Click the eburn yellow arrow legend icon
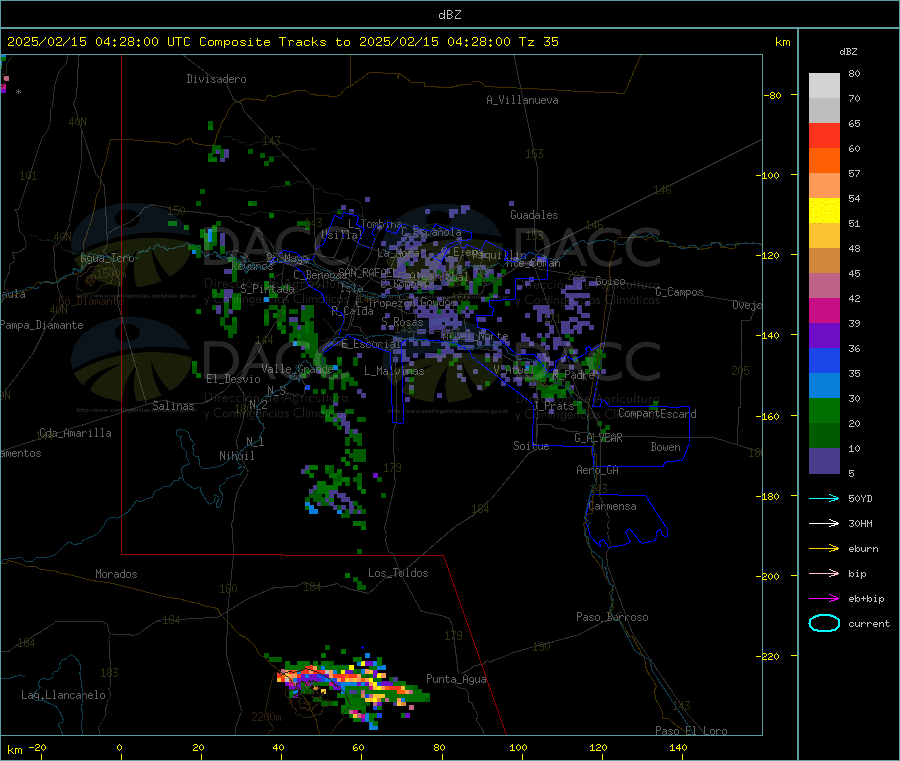The width and height of the screenshot is (900, 761). pos(824,549)
